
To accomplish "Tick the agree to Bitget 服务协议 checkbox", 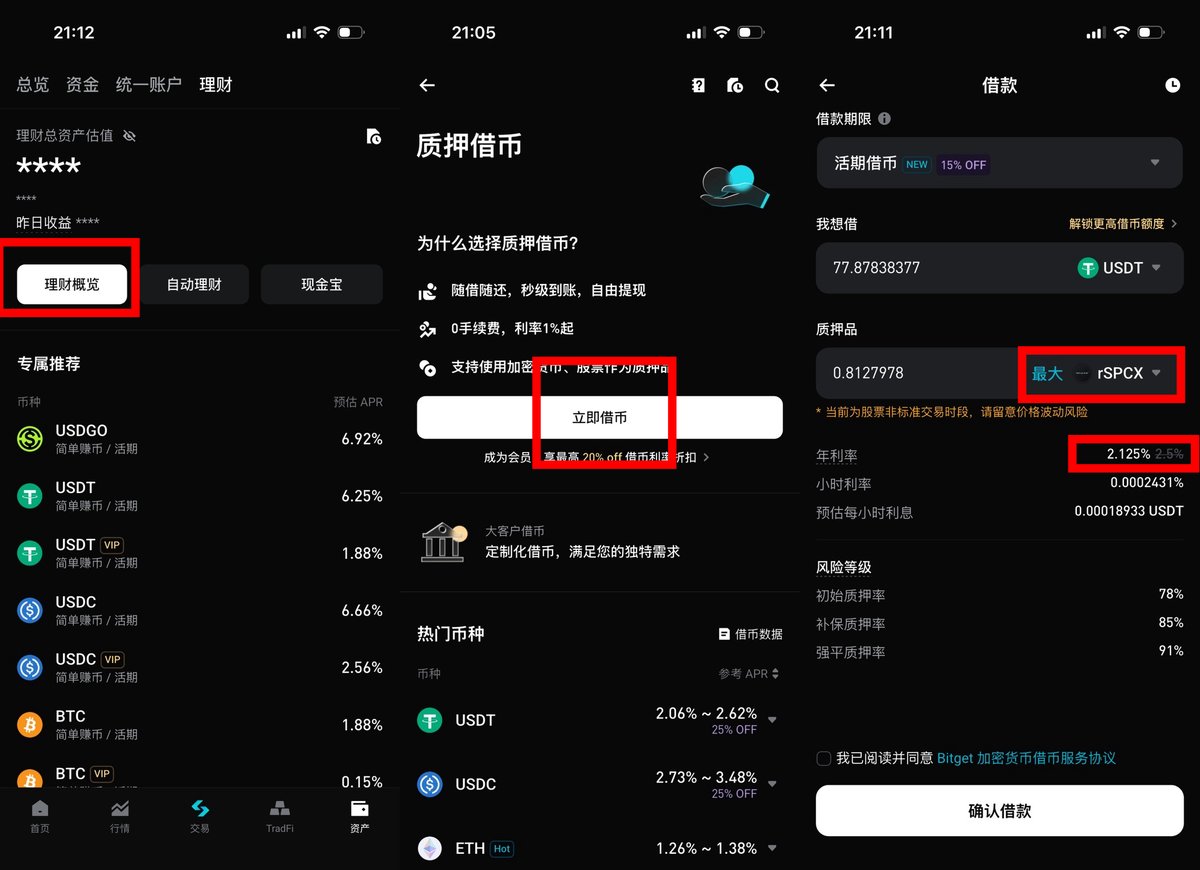I will (x=824, y=759).
